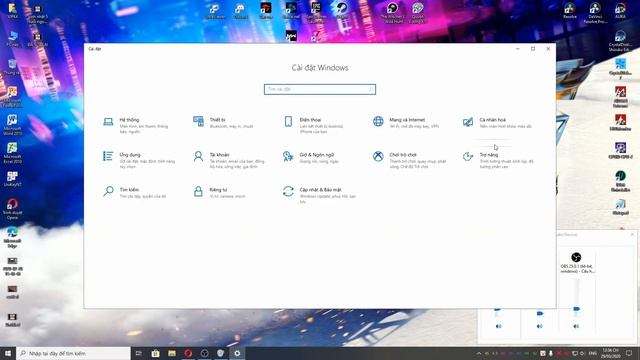Mute the middle channel in Volume Mixer
640x360 pixels.
540,326
